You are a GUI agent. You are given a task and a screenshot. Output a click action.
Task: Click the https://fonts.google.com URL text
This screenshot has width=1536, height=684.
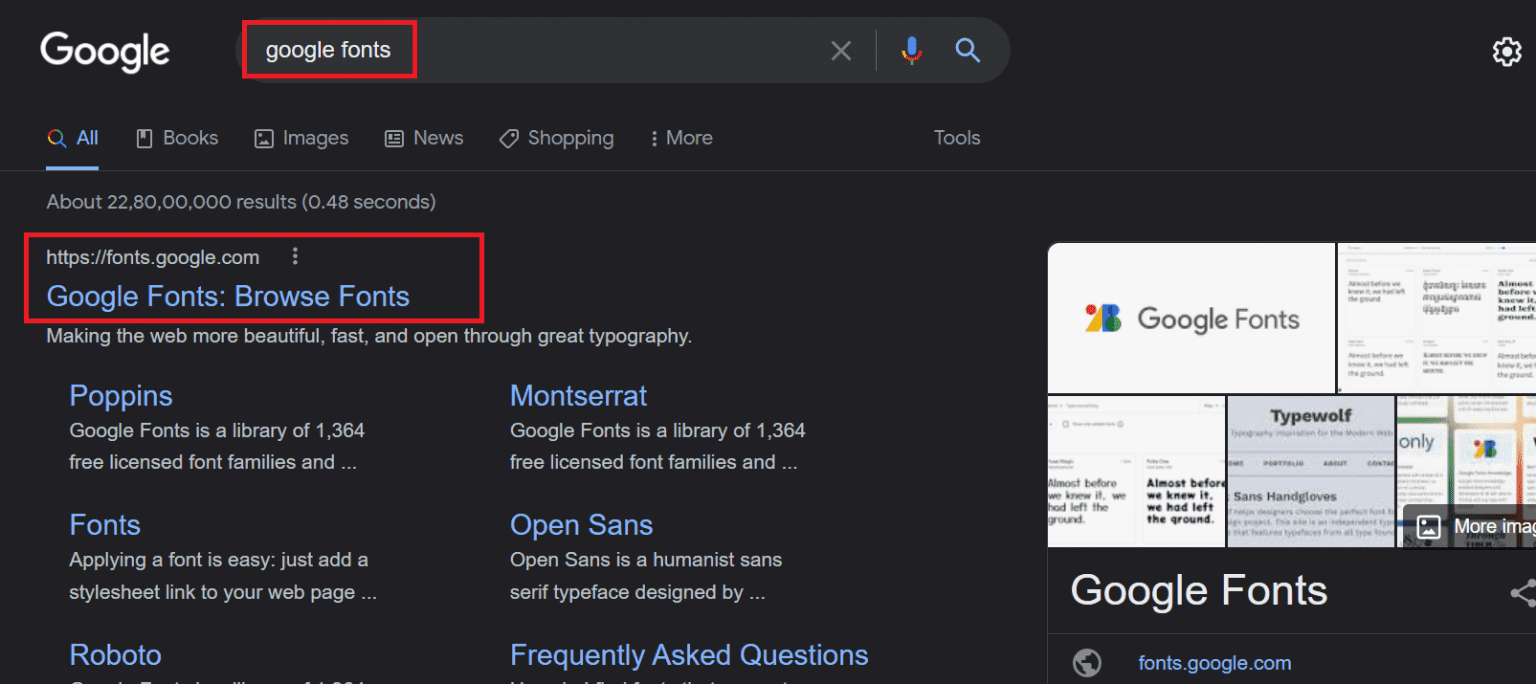(153, 257)
